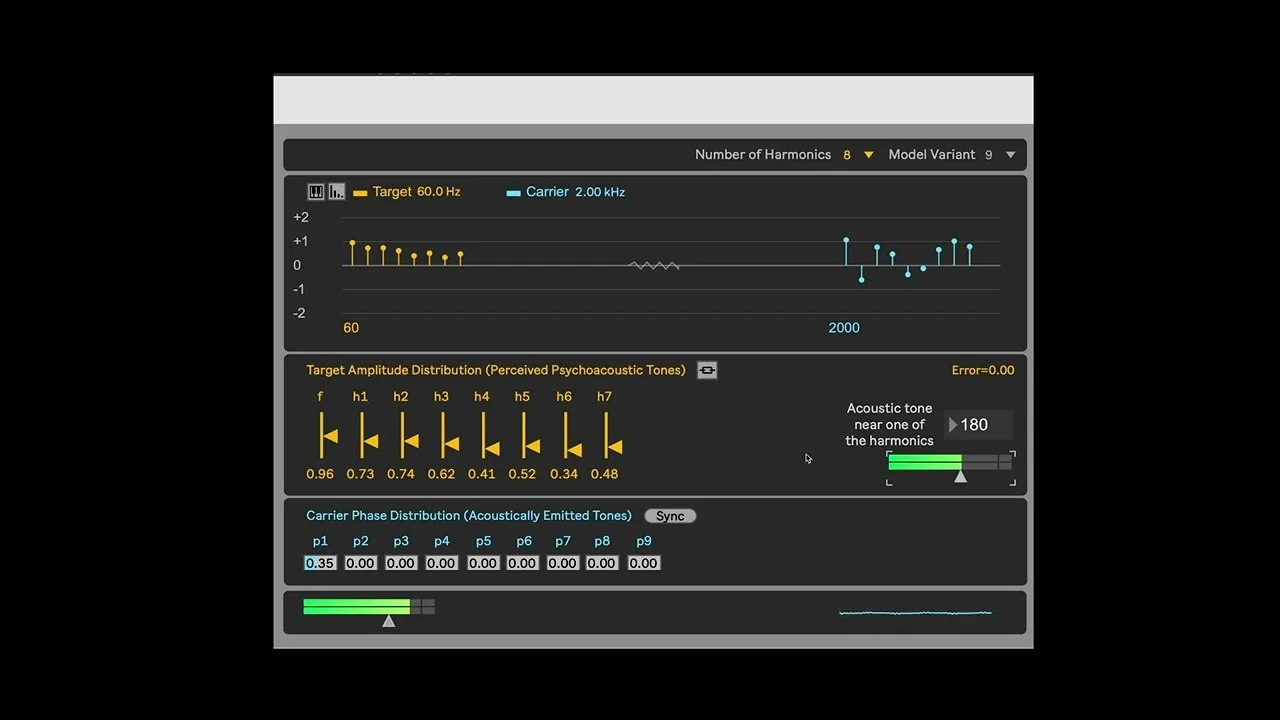Click the p3 phase field
Viewport: 1280px width, 720px height.
tap(401, 563)
